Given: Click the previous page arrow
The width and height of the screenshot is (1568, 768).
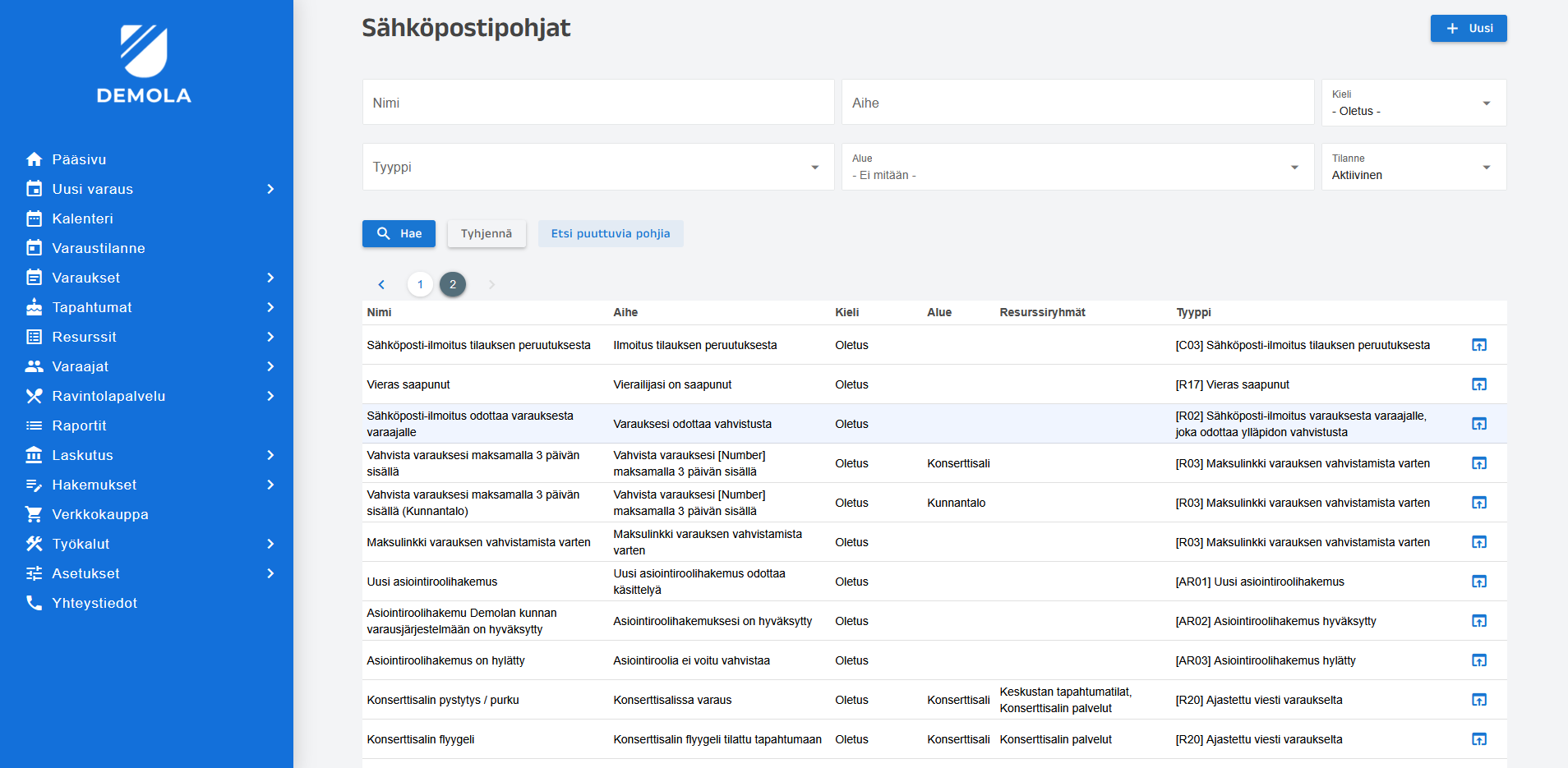Looking at the screenshot, I should 381,284.
